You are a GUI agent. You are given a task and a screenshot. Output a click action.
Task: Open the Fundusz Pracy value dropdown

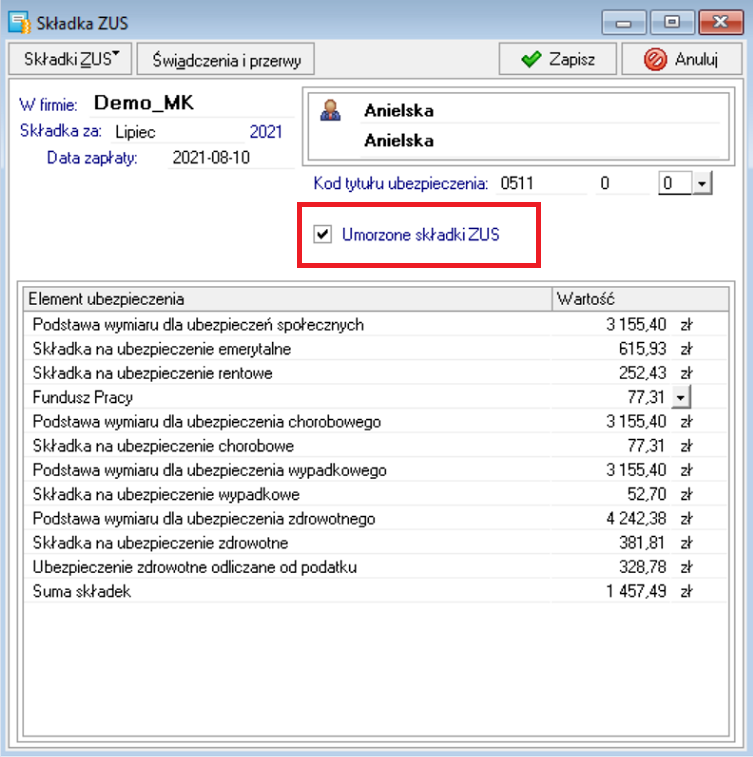coord(681,397)
